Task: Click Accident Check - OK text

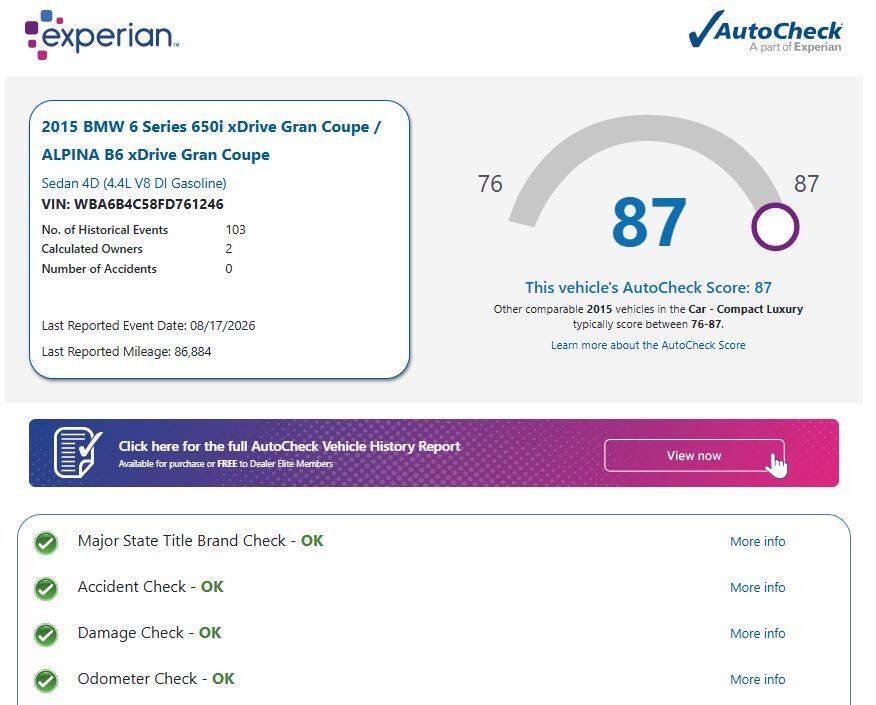Action: (150, 587)
